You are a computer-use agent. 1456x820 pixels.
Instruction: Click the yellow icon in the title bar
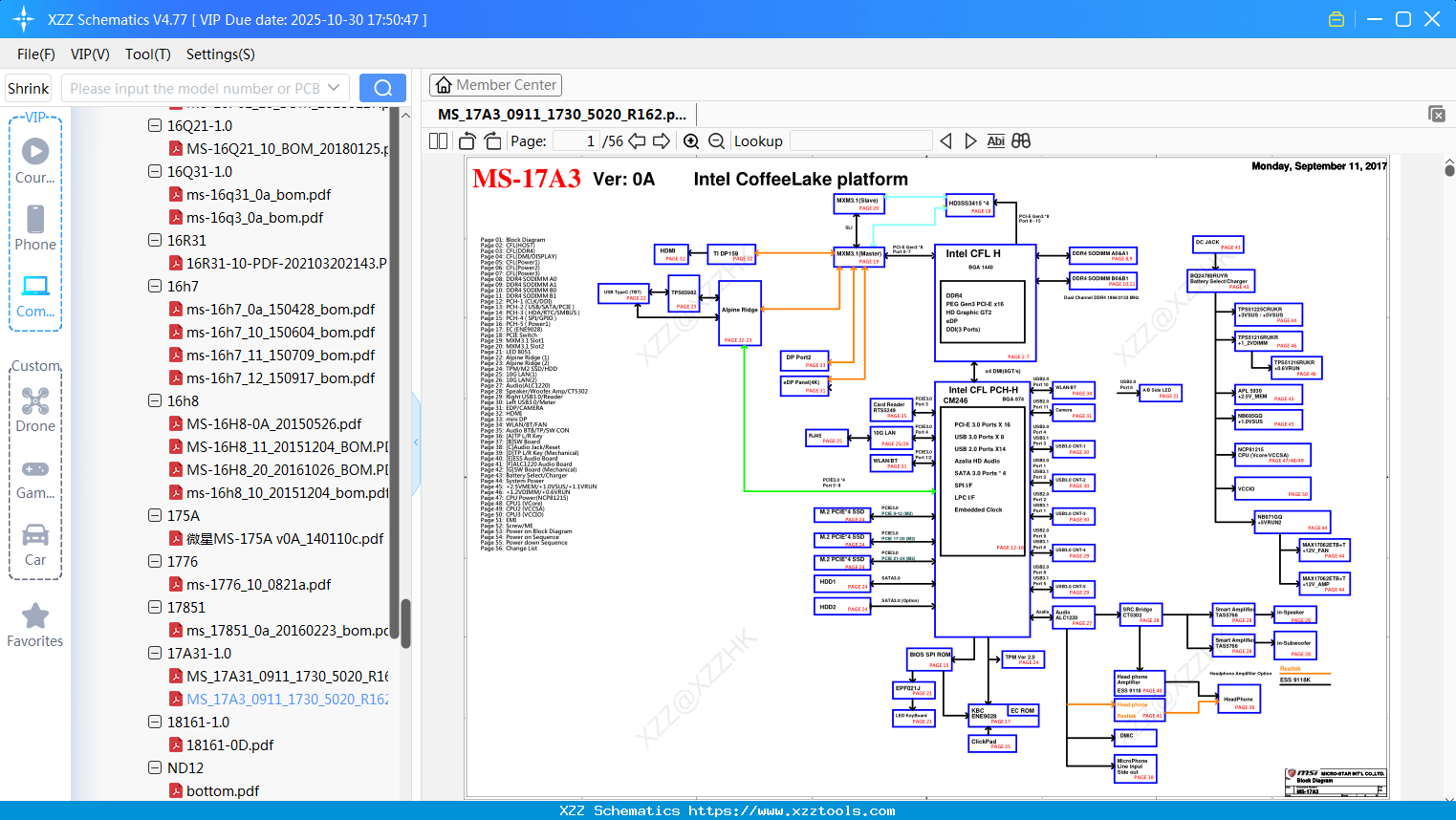(x=1336, y=19)
